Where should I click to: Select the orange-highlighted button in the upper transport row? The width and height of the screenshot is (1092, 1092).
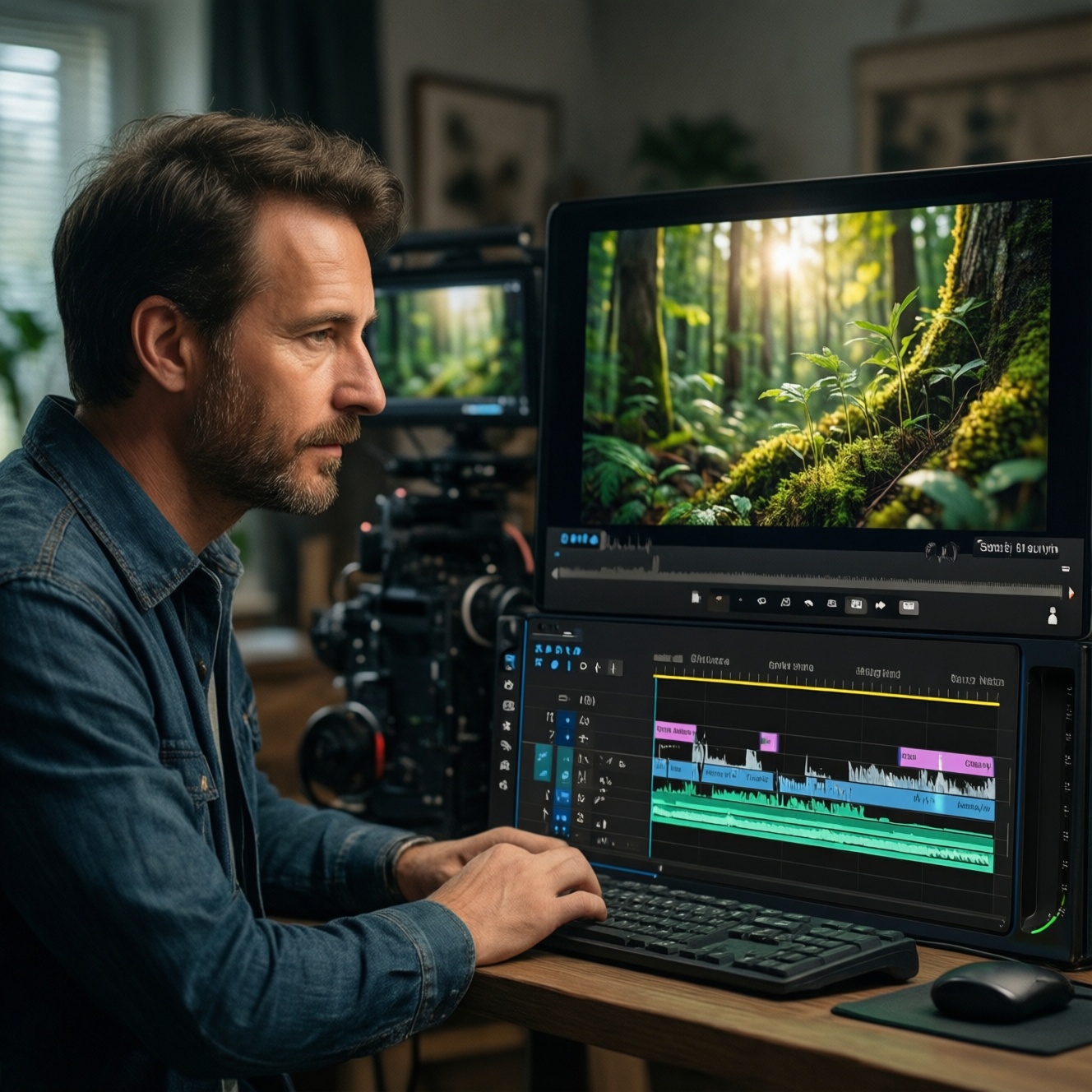(719, 600)
